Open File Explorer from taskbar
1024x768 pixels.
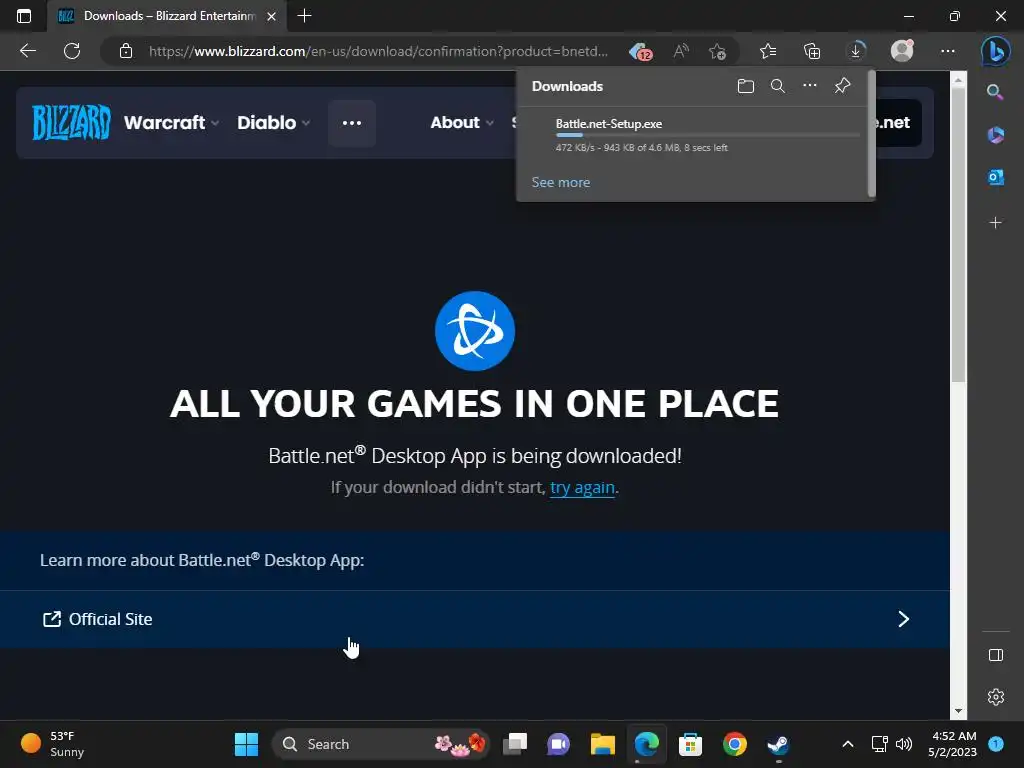pyautogui.click(x=602, y=744)
